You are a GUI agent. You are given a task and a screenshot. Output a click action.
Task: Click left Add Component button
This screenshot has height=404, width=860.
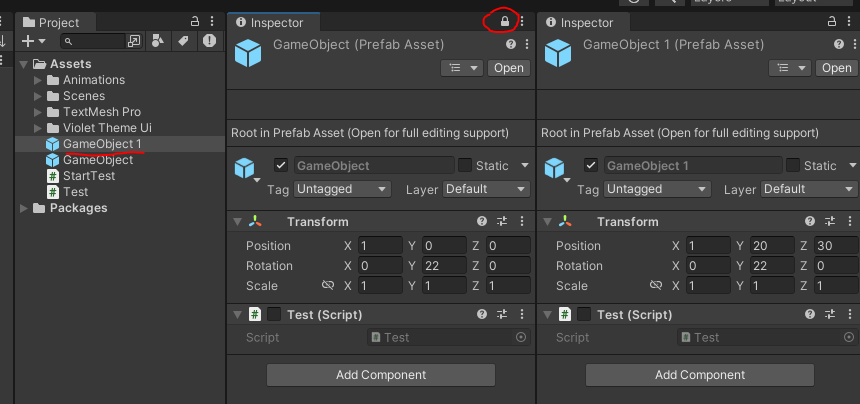380,375
